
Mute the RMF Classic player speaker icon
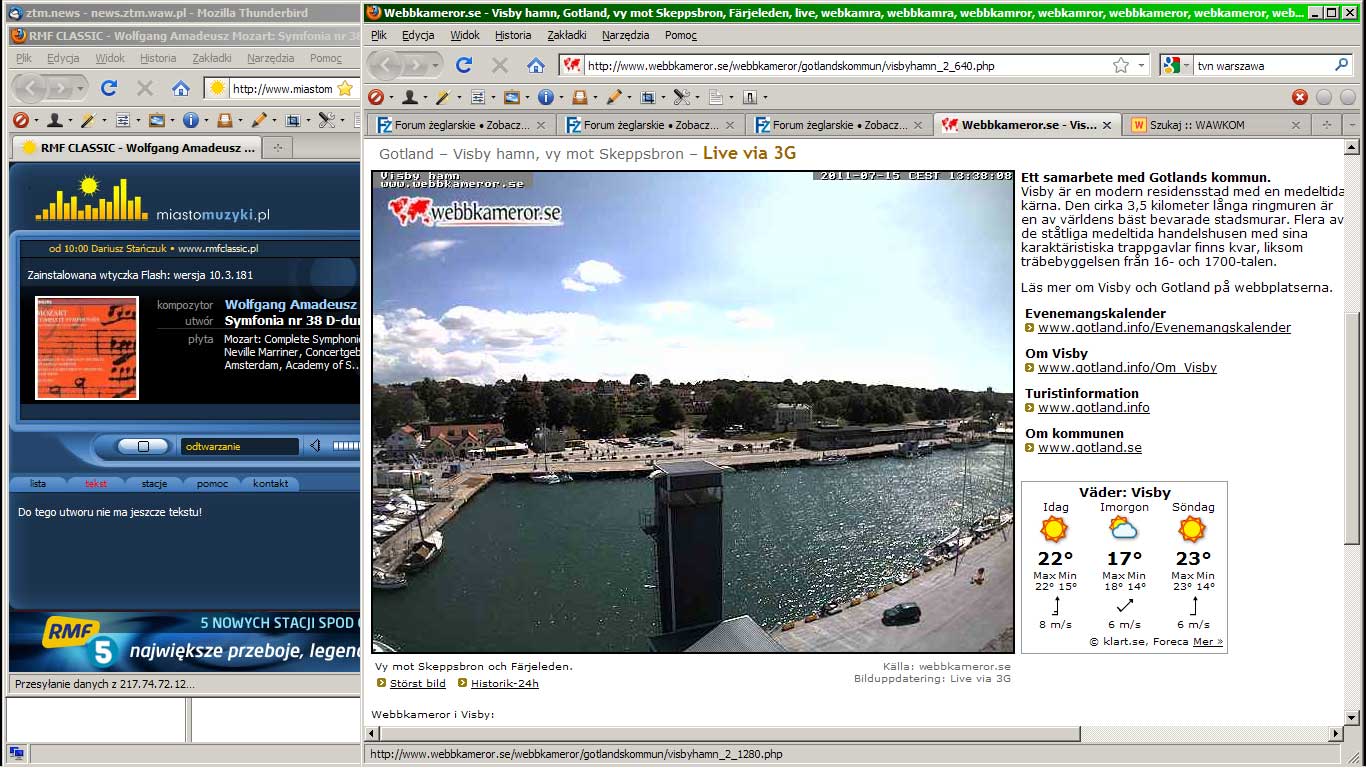[x=315, y=446]
